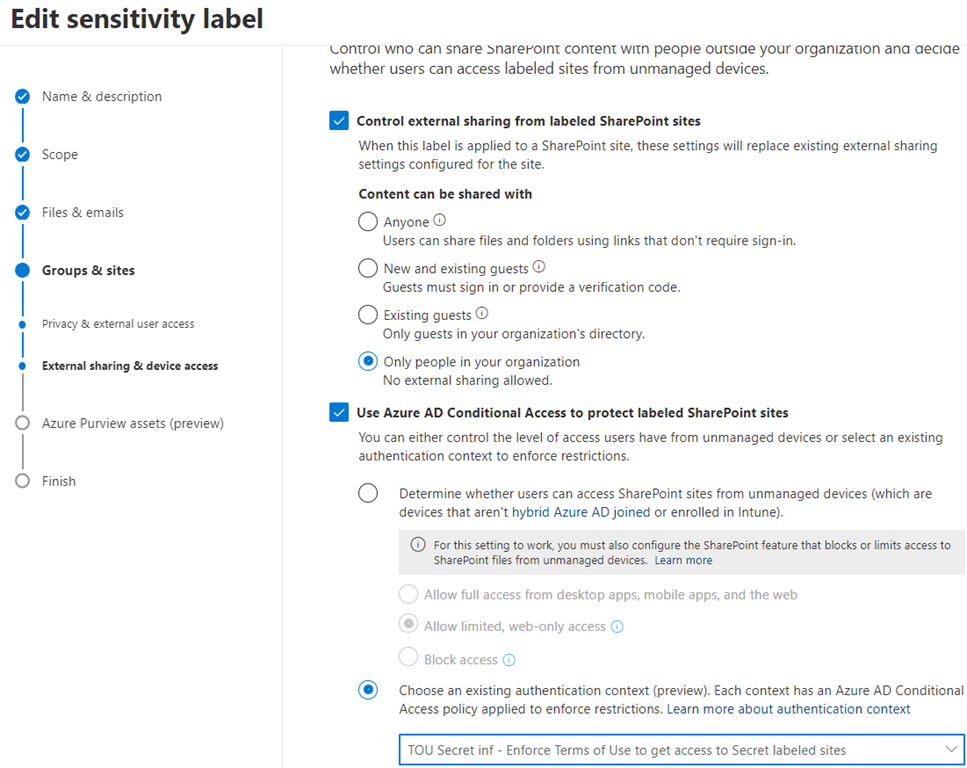Click completed checkmark icon for Files & emails step
967x768 pixels.
(x=22, y=213)
